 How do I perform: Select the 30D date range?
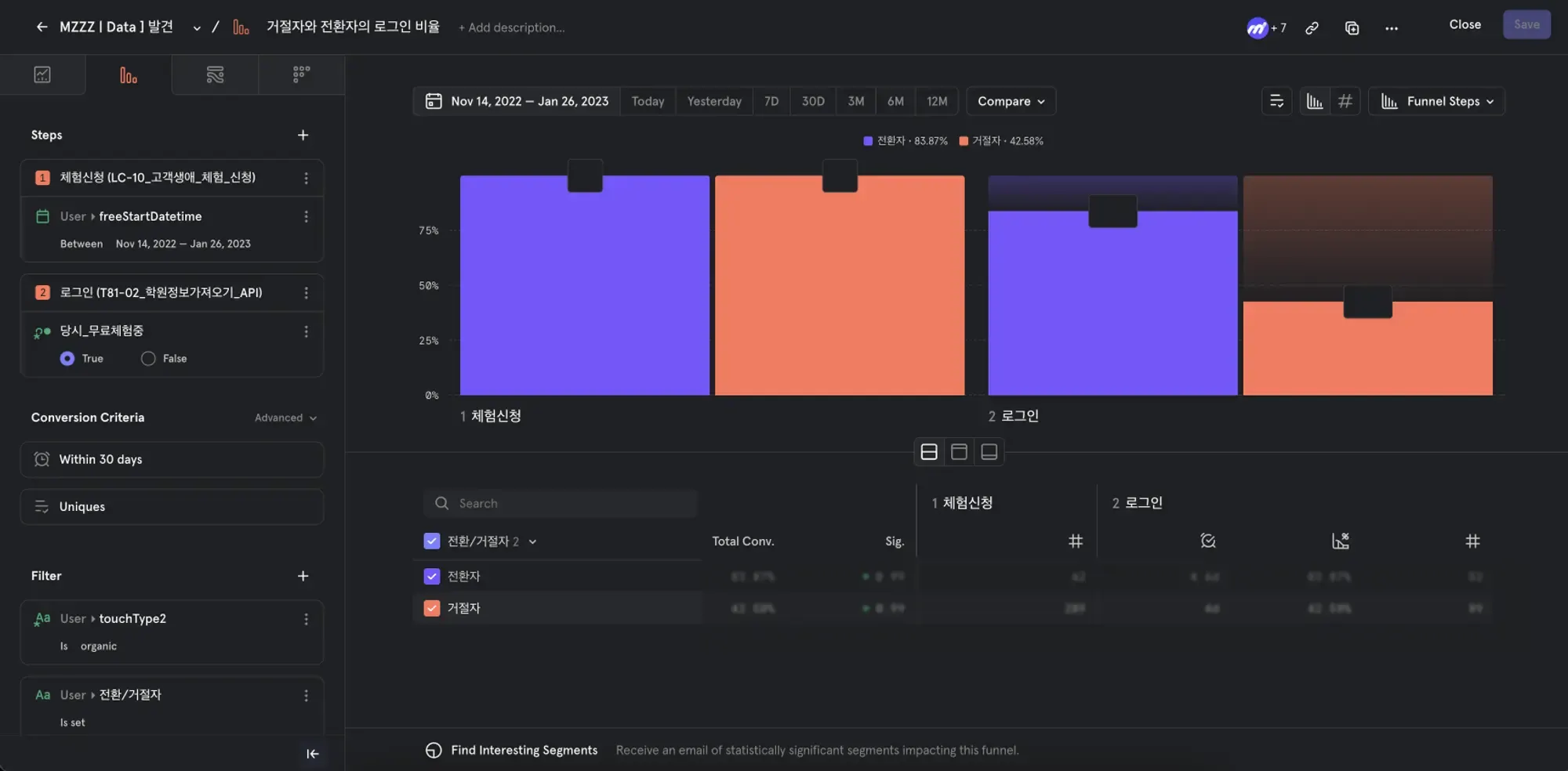point(812,101)
